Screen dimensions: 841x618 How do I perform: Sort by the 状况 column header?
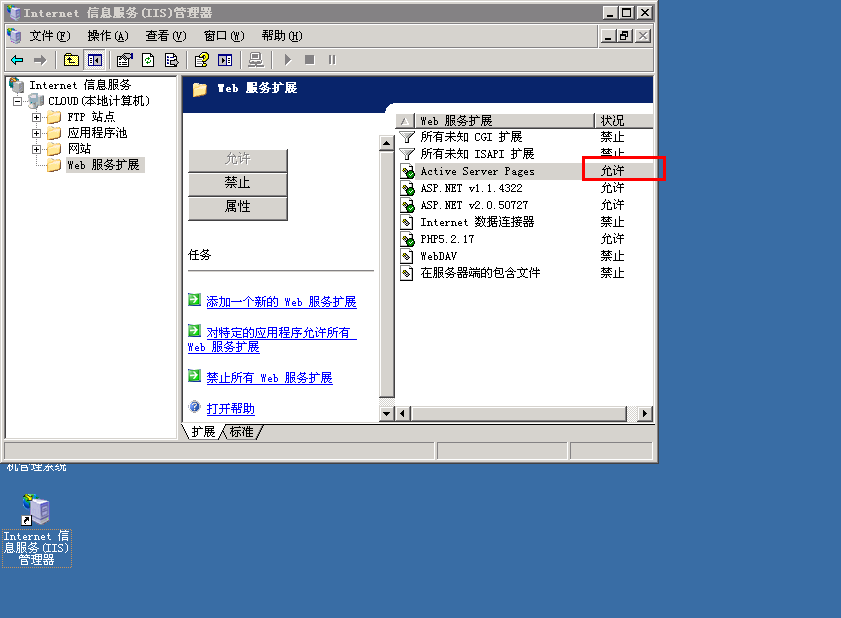624,121
